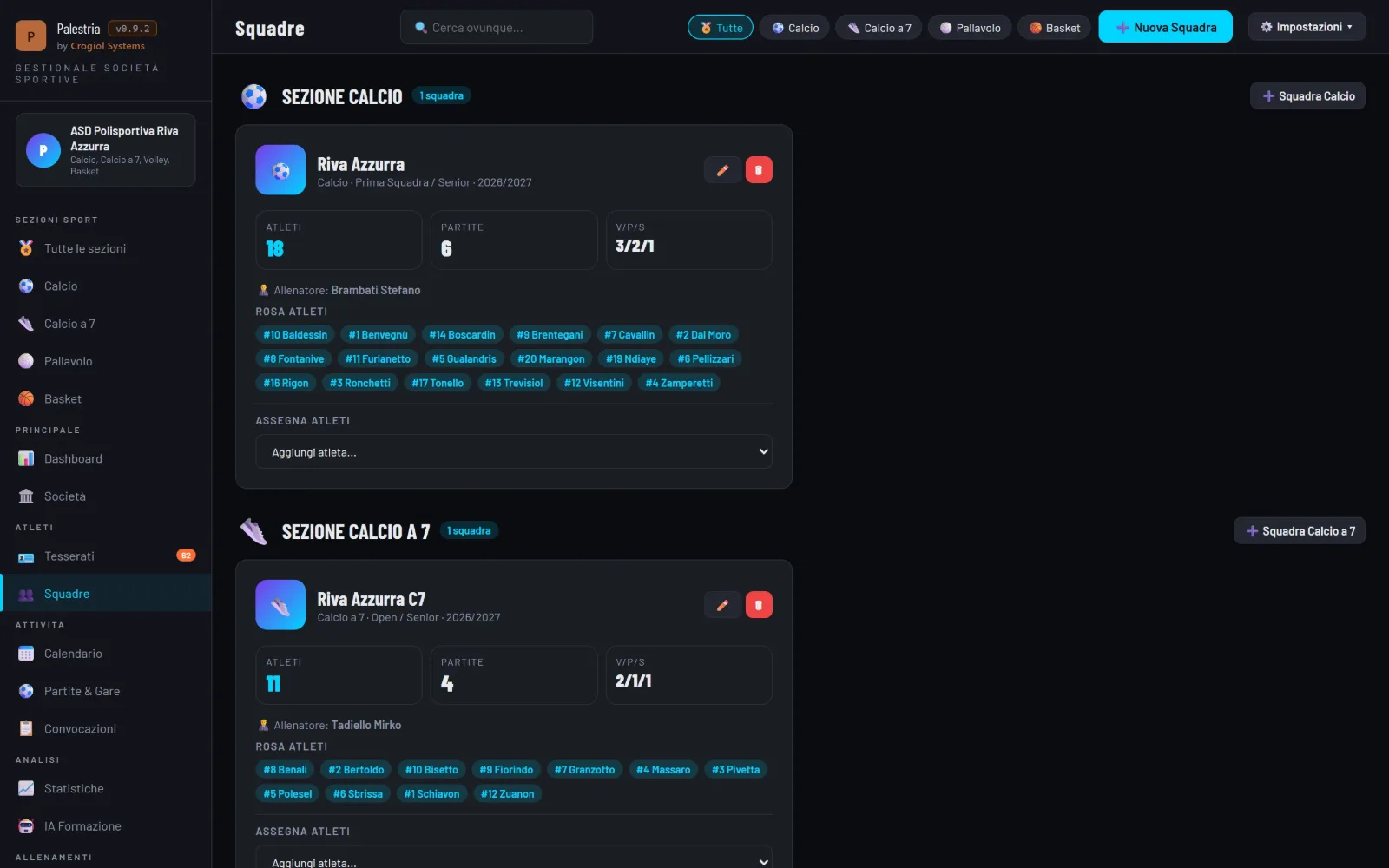The width and height of the screenshot is (1389, 868).
Task: Open IA Formazione in the sidebar
Action: pos(106,826)
